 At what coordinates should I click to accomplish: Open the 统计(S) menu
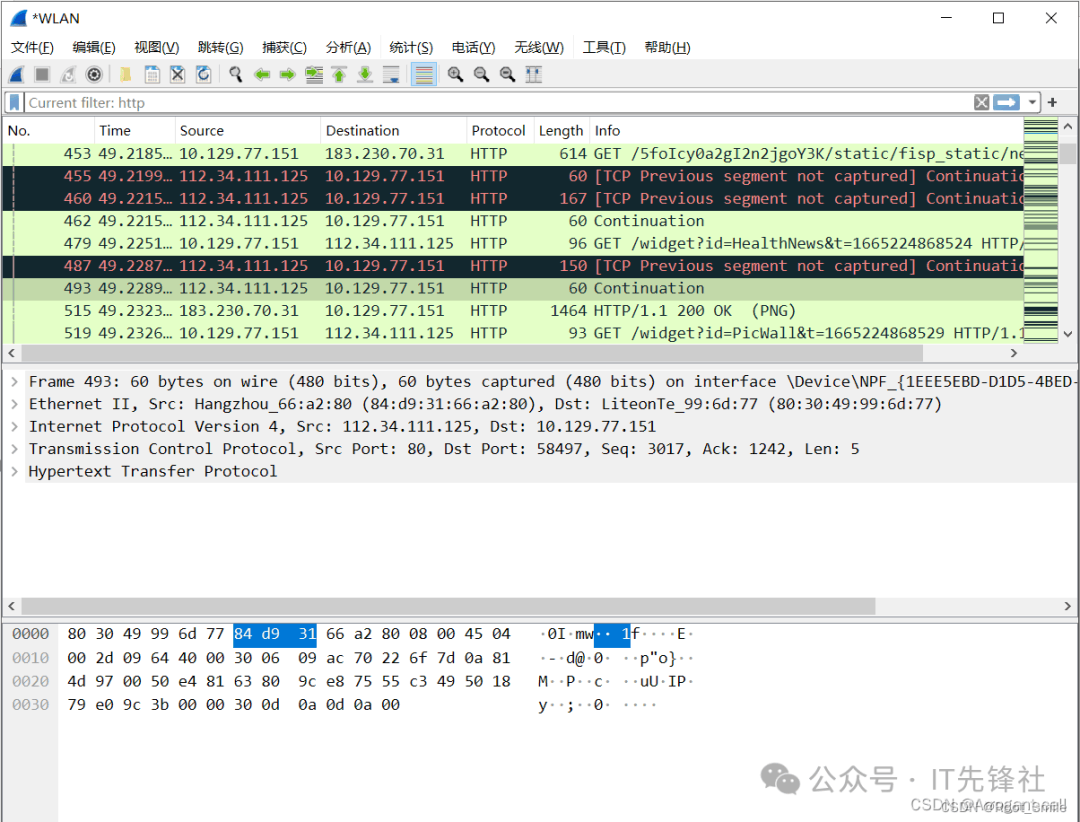click(x=410, y=47)
